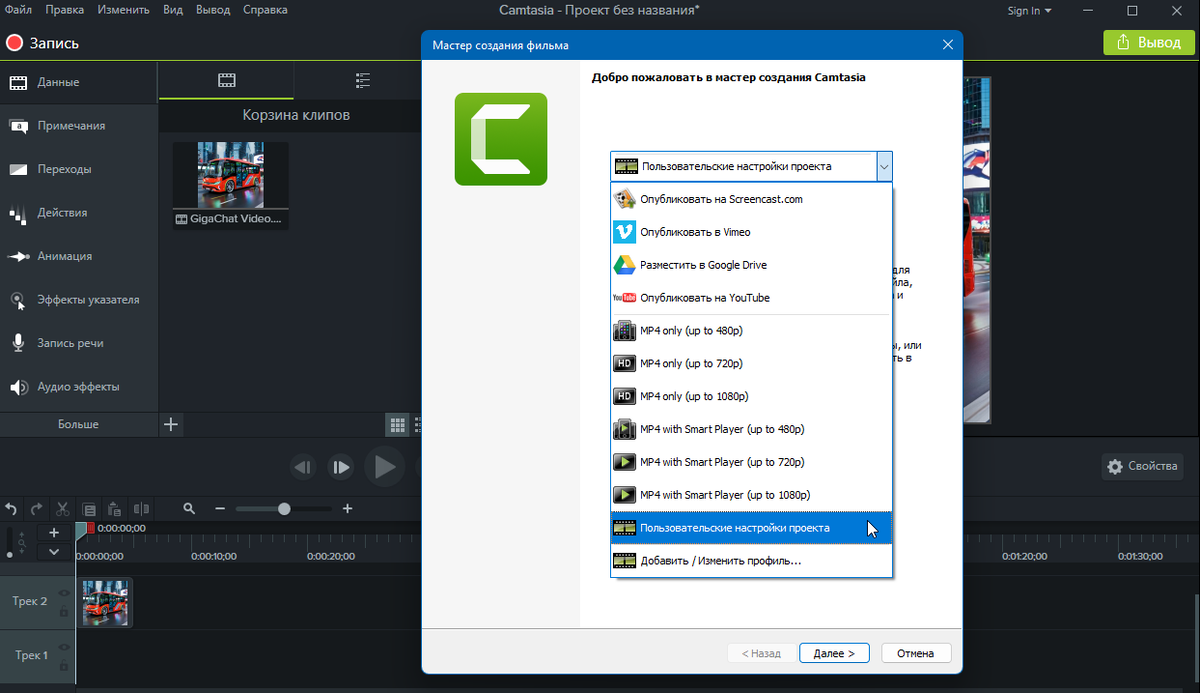Open the Анимация panel in sidebar

[60, 256]
